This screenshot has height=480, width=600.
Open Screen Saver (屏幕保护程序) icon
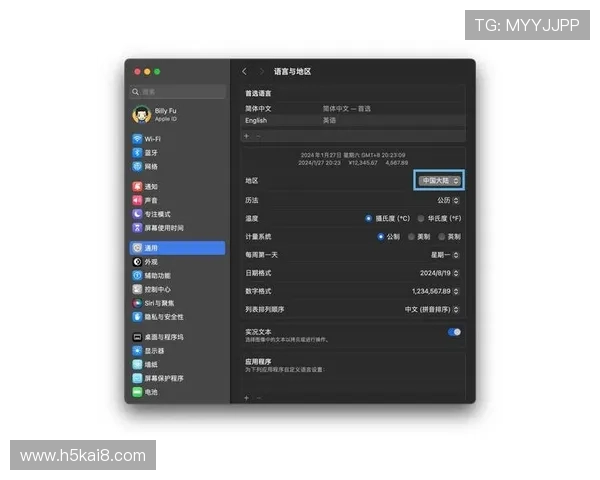point(137,378)
